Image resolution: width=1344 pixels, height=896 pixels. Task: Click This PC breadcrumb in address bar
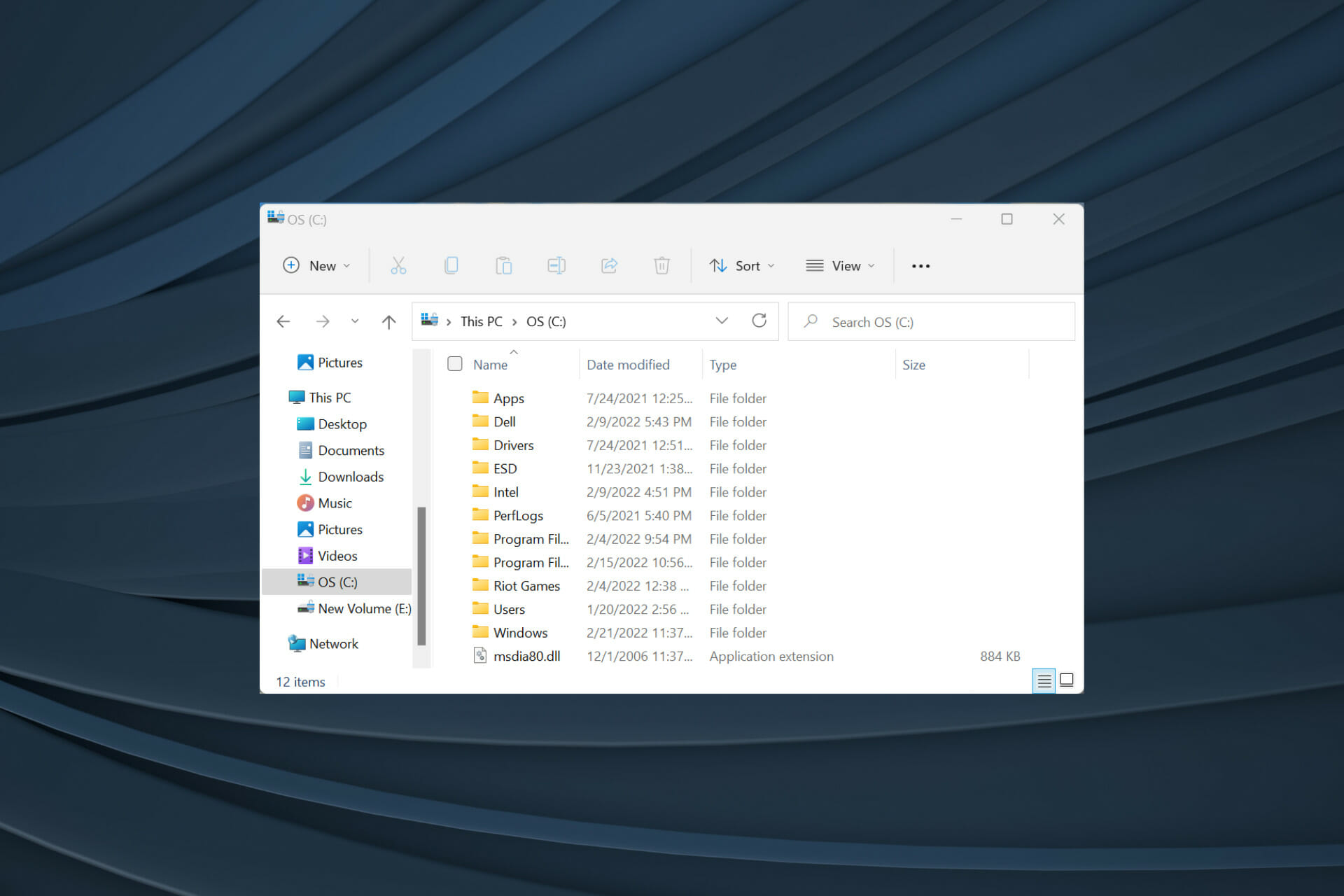[x=481, y=321]
